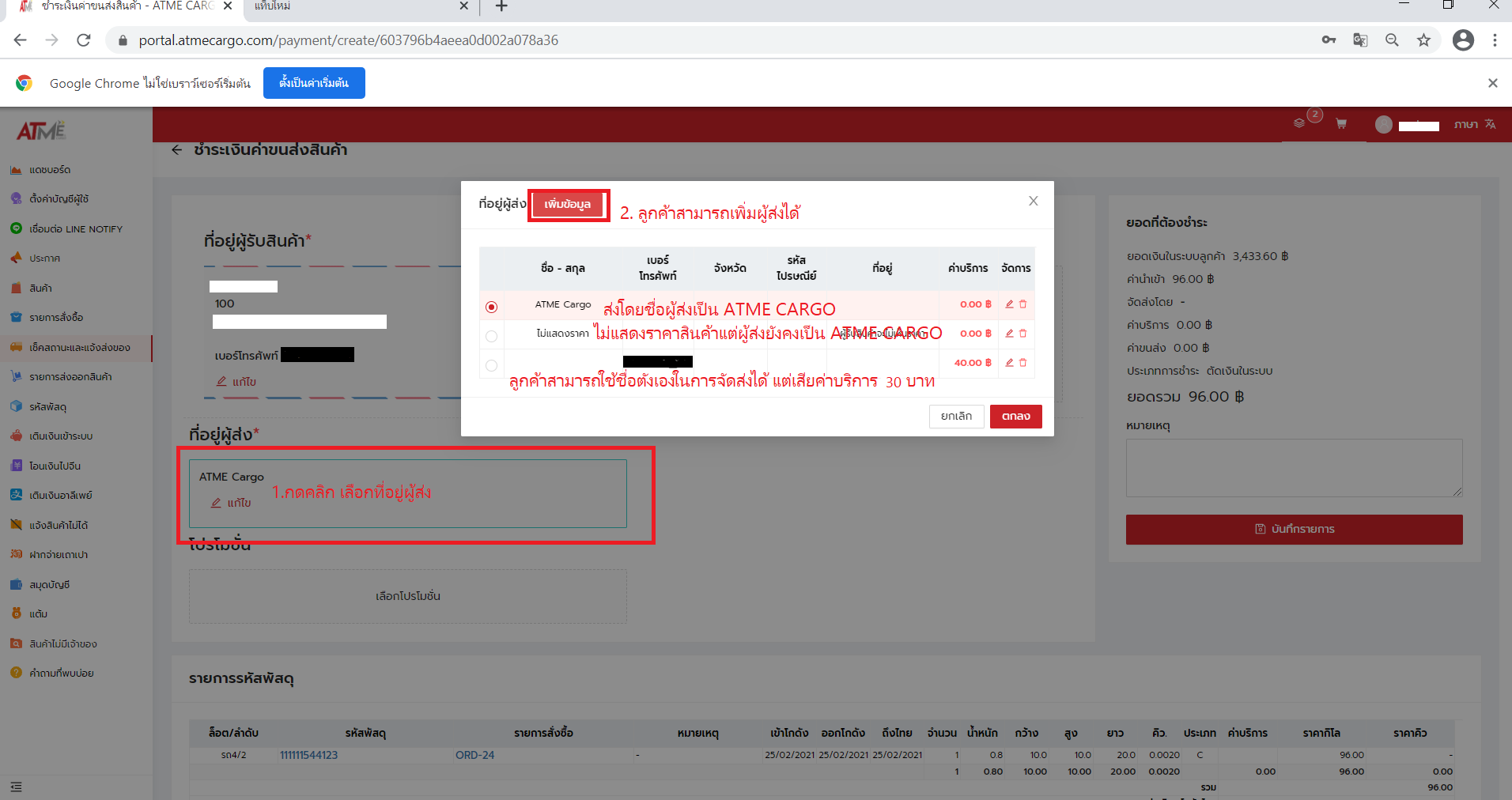Open the user account avatar menu
The width and height of the screenshot is (1512, 800).
click(1383, 124)
